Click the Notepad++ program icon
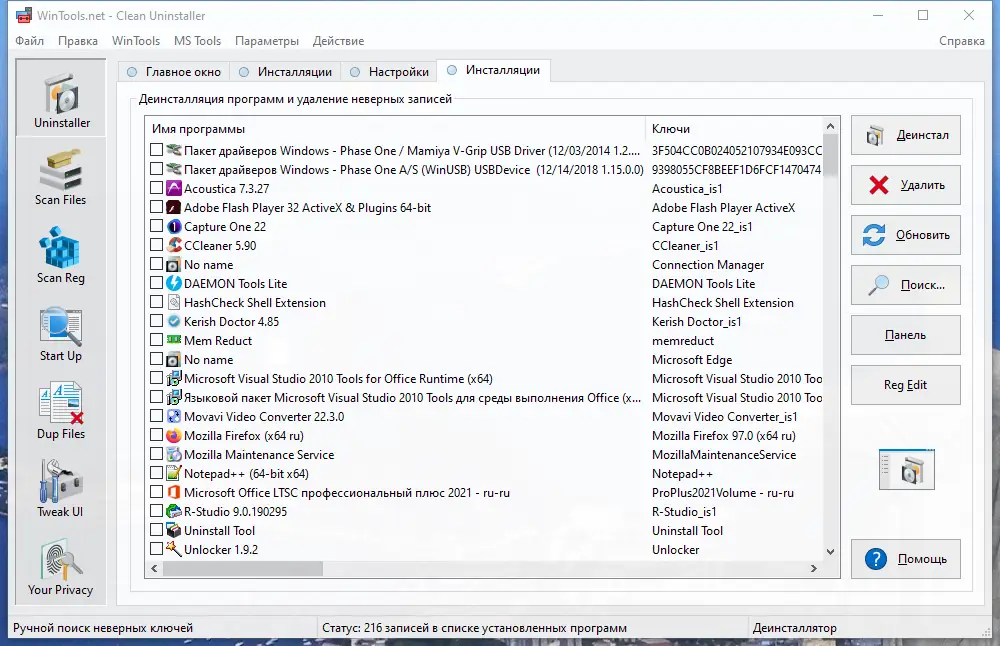The image size is (1000, 646). click(x=174, y=473)
